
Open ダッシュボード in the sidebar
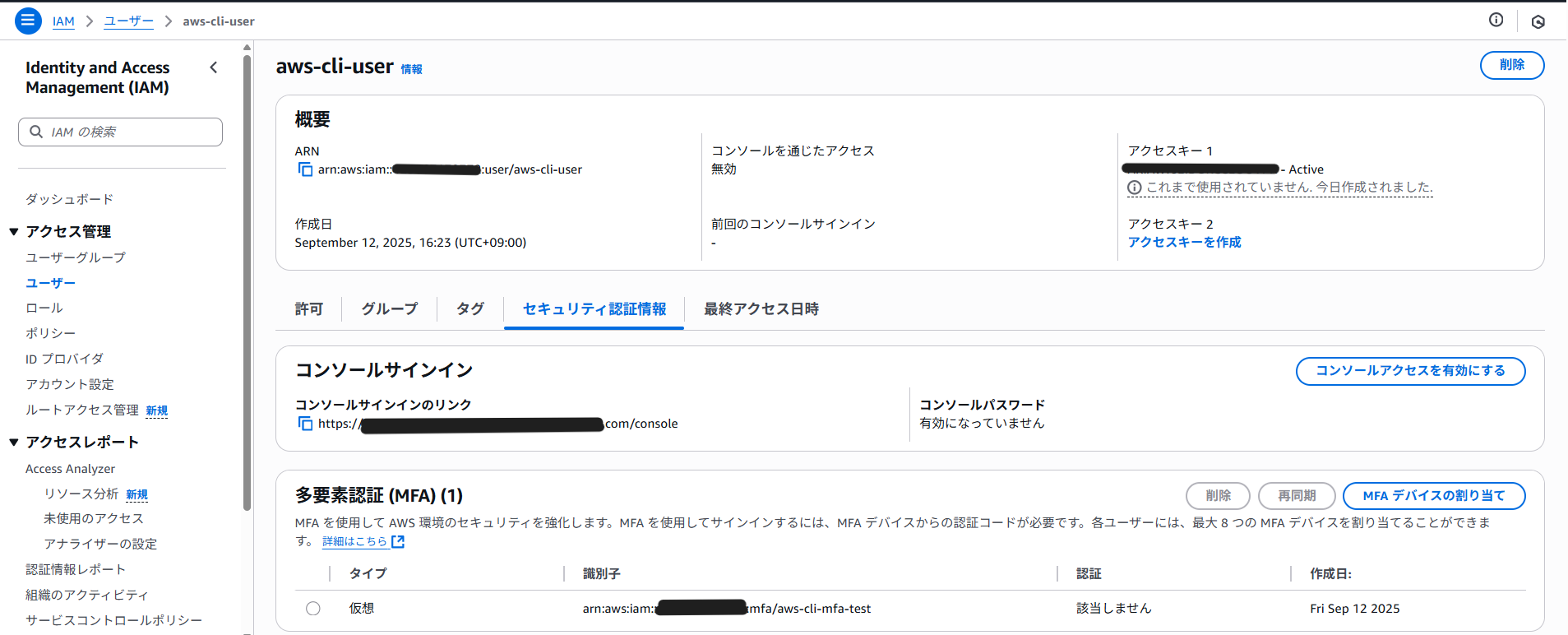[70, 199]
